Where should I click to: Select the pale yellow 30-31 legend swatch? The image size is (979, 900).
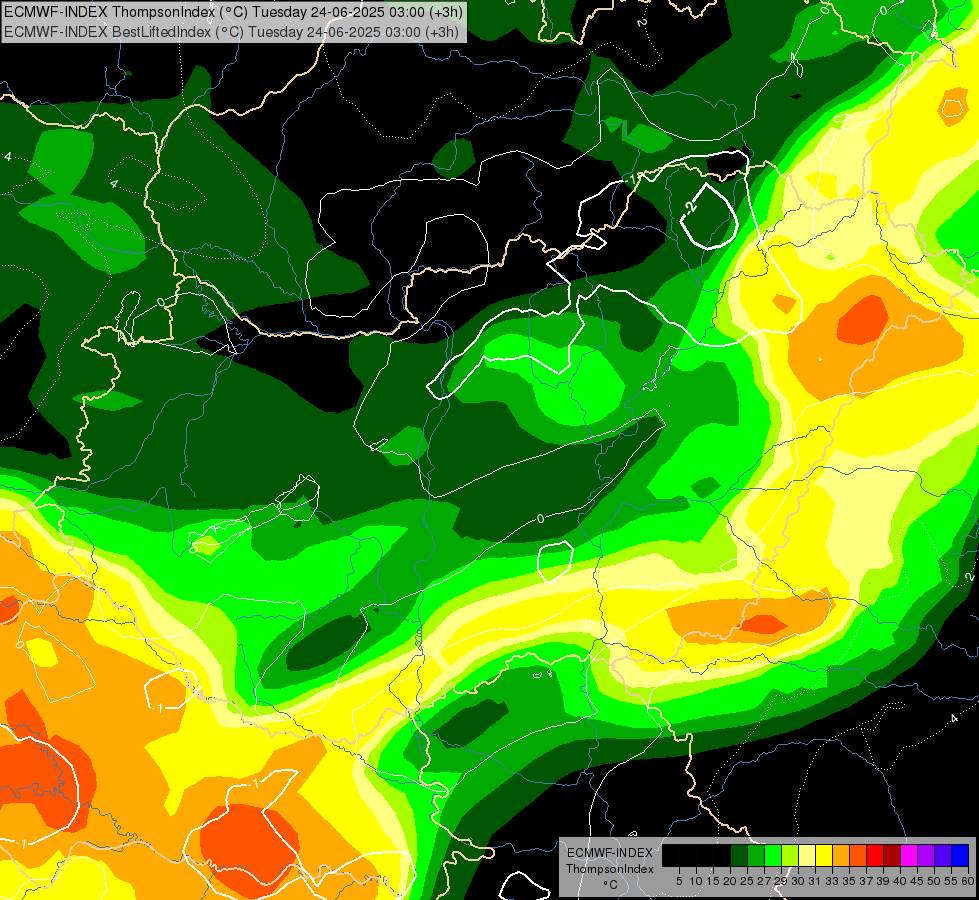point(807,855)
